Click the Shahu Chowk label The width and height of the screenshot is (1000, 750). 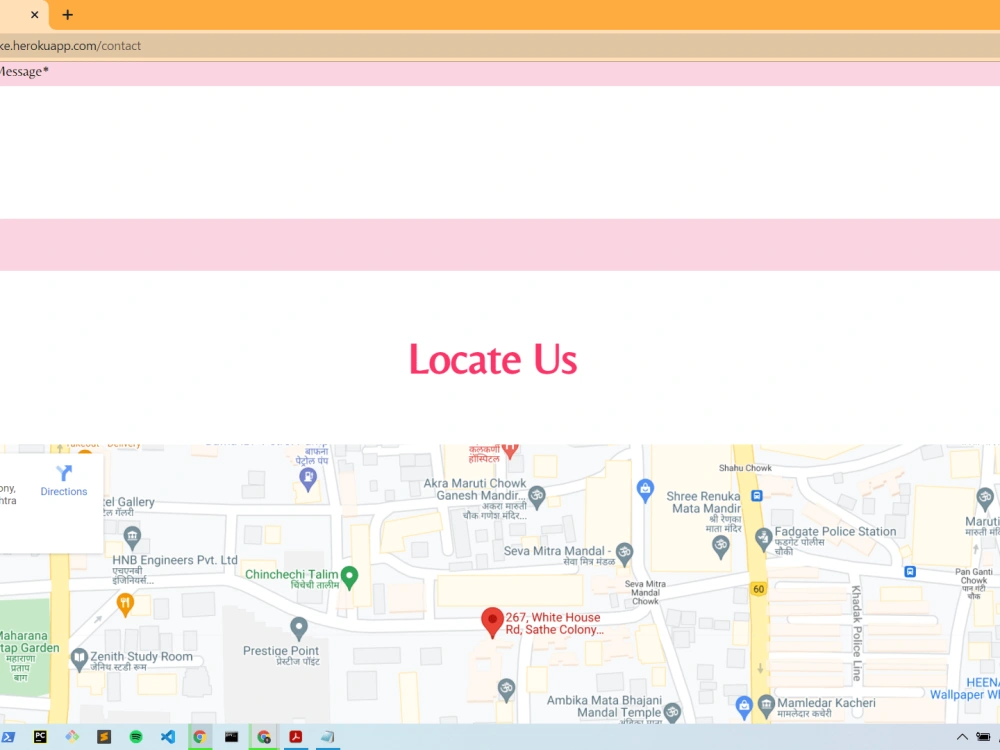pos(745,468)
